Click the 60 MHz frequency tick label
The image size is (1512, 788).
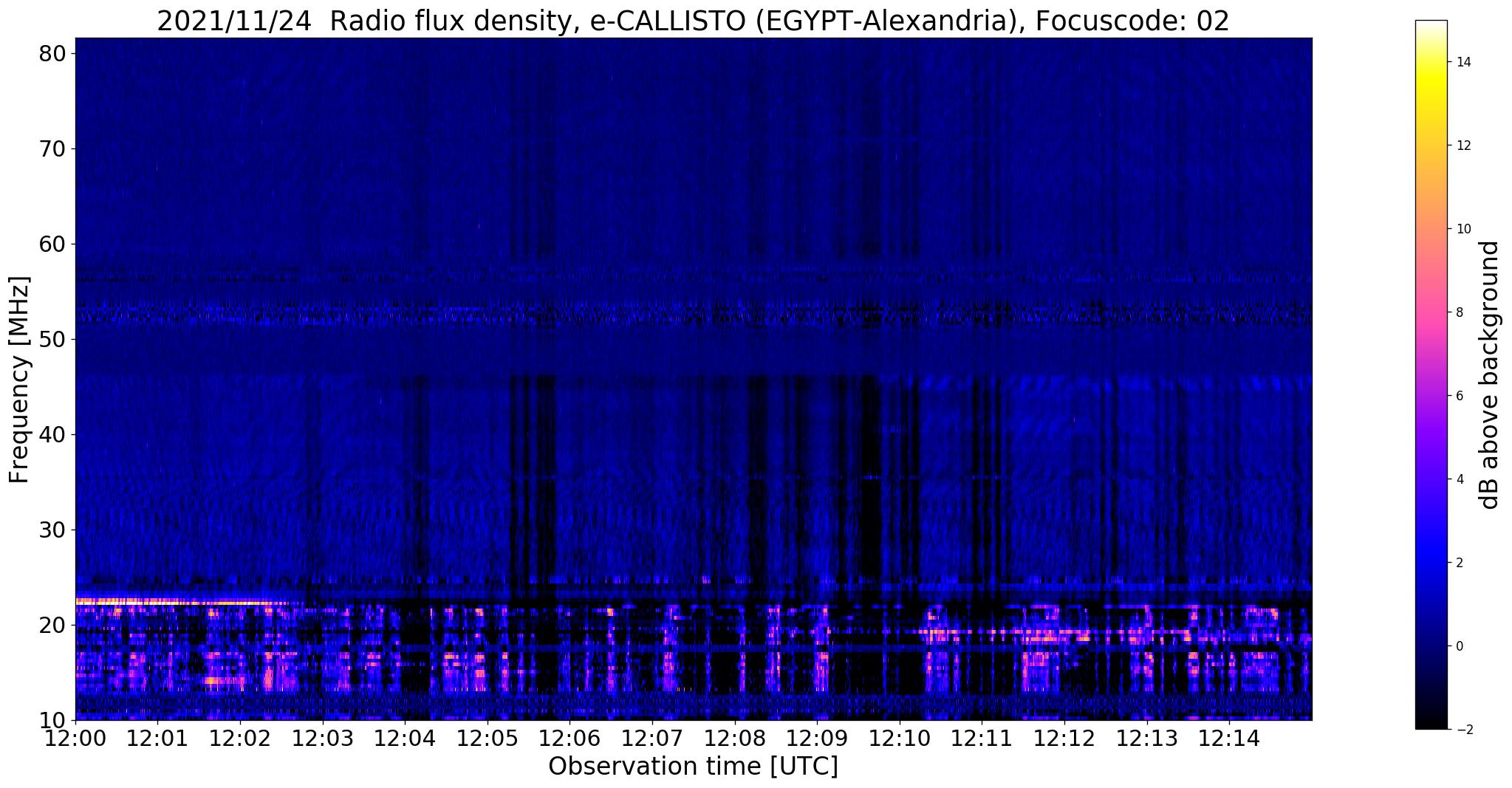coord(54,244)
